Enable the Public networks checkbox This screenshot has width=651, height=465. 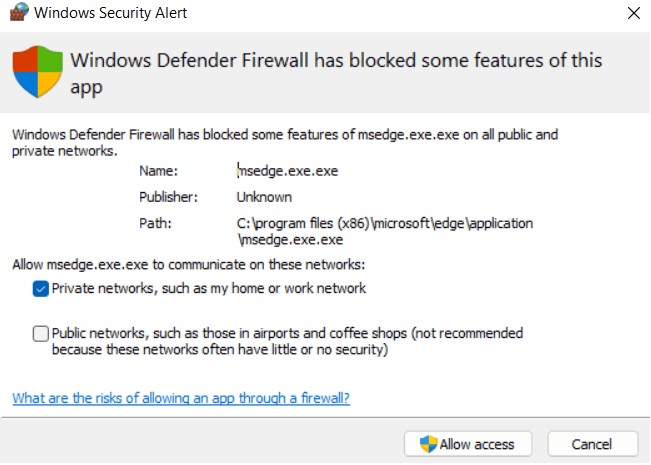40,333
